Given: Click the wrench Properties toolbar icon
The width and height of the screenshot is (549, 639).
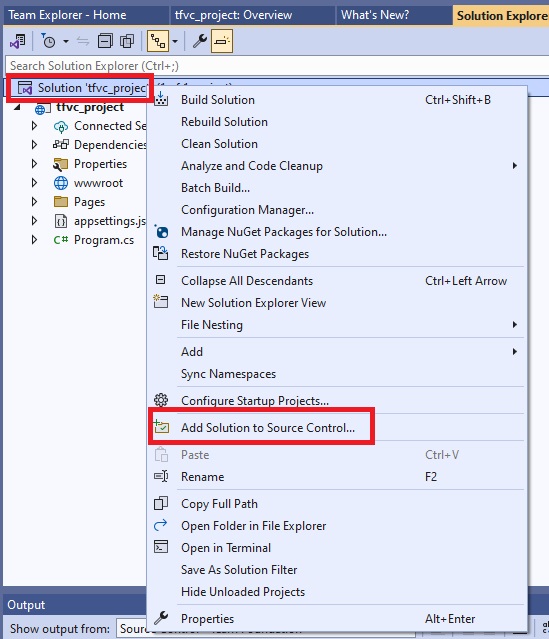Looking at the screenshot, I should tap(200, 41).
